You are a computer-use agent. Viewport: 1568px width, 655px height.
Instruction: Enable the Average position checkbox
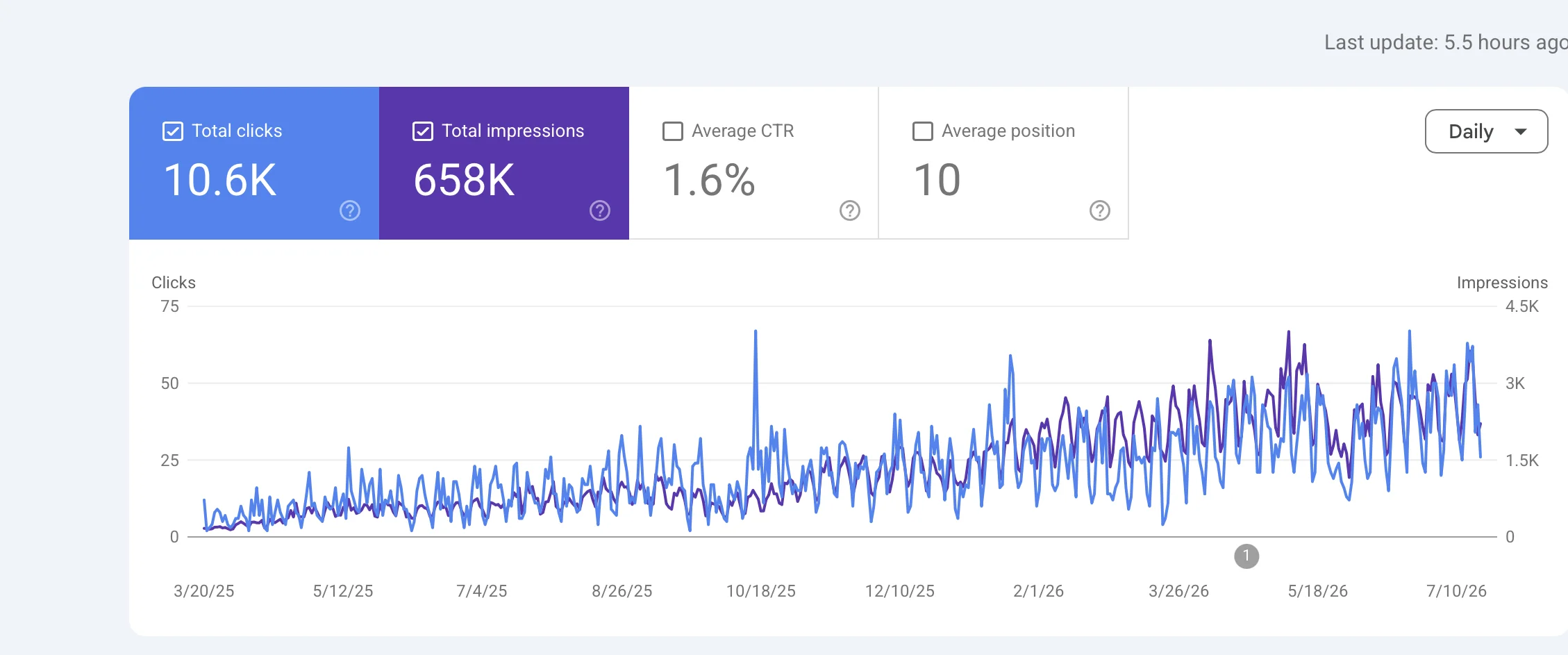(x=923, y=131)
